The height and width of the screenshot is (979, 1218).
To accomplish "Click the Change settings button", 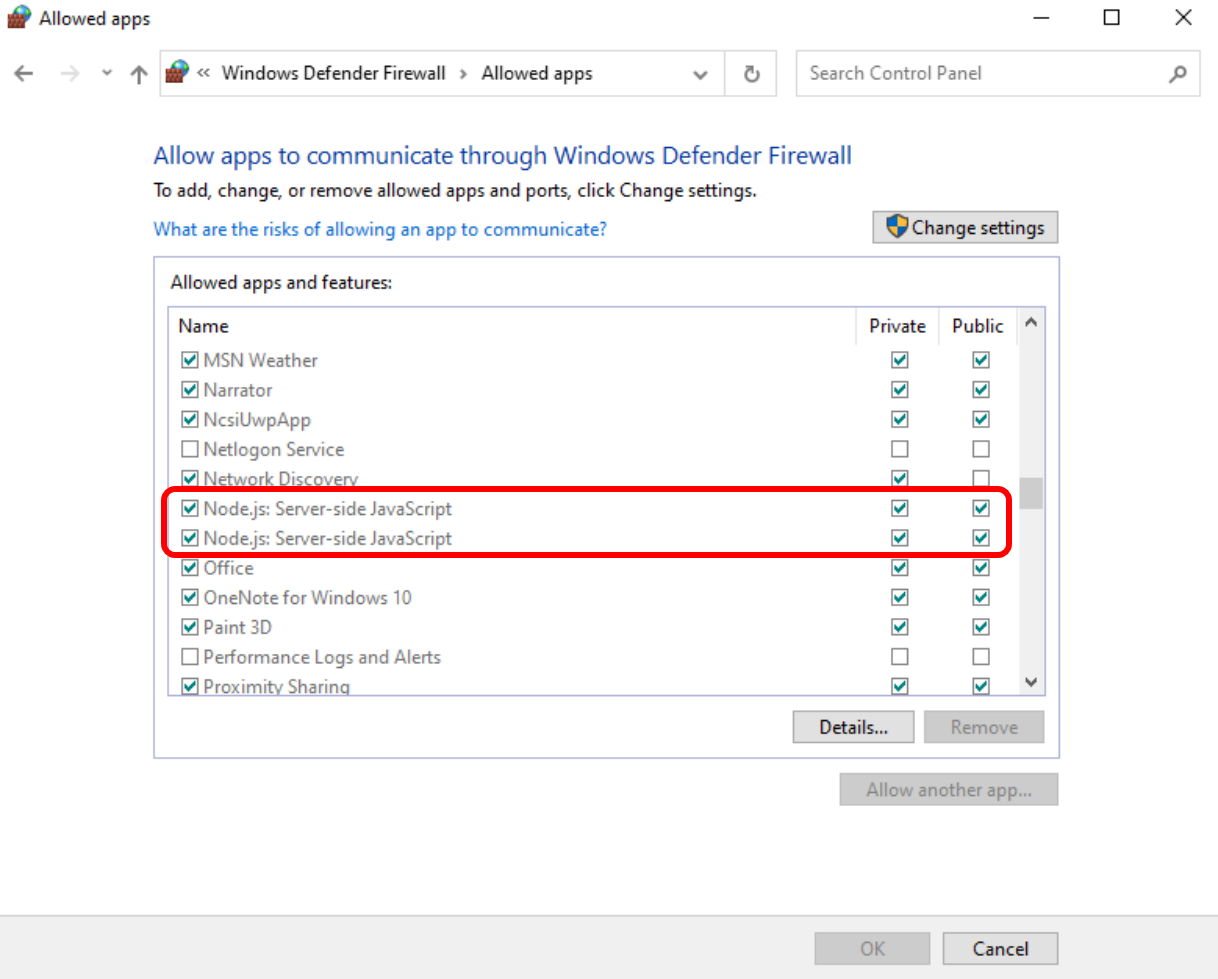I will pyautogui.click(x=965, y=227).
